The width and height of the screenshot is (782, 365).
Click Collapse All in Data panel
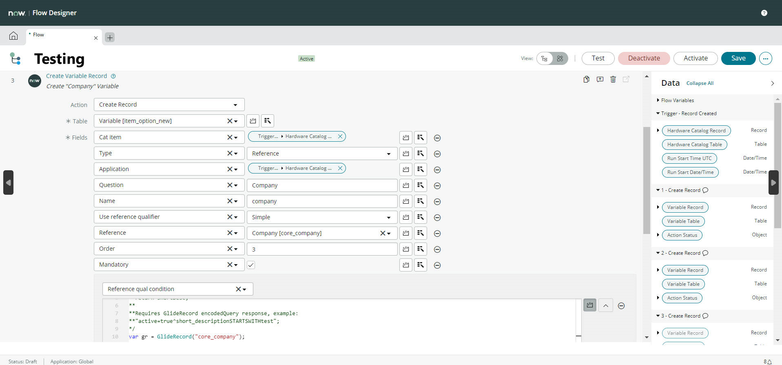pyautogui.click(x=700, y=83)
